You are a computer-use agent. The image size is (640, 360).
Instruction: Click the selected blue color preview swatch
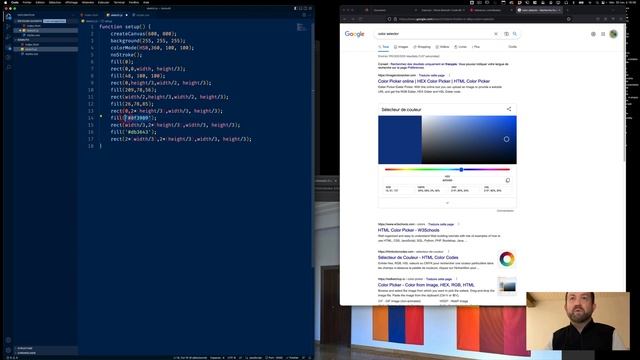[x=400, y=140]
